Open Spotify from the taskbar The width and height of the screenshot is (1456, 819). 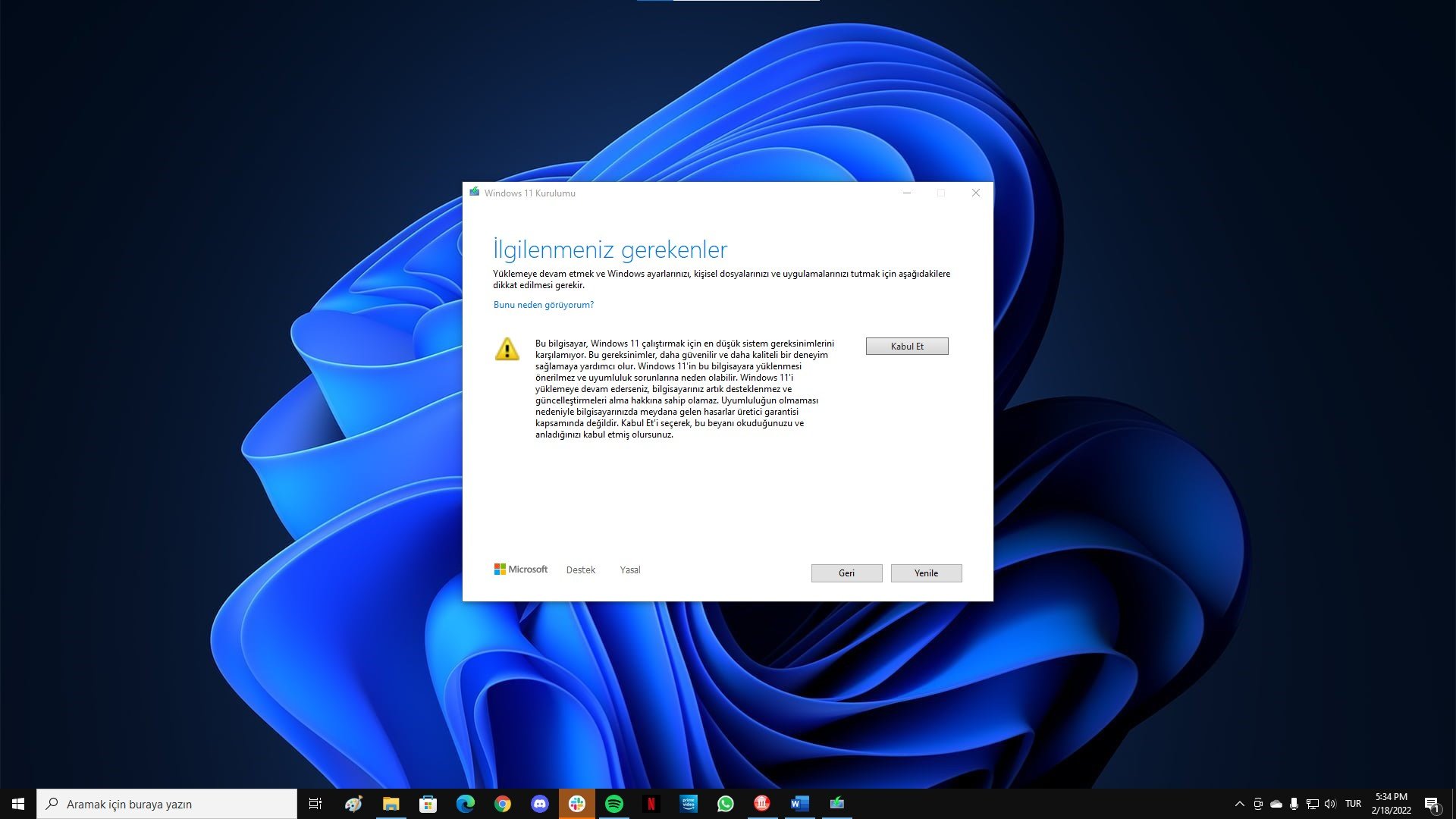pyautogui.click(x=614, y=805)
